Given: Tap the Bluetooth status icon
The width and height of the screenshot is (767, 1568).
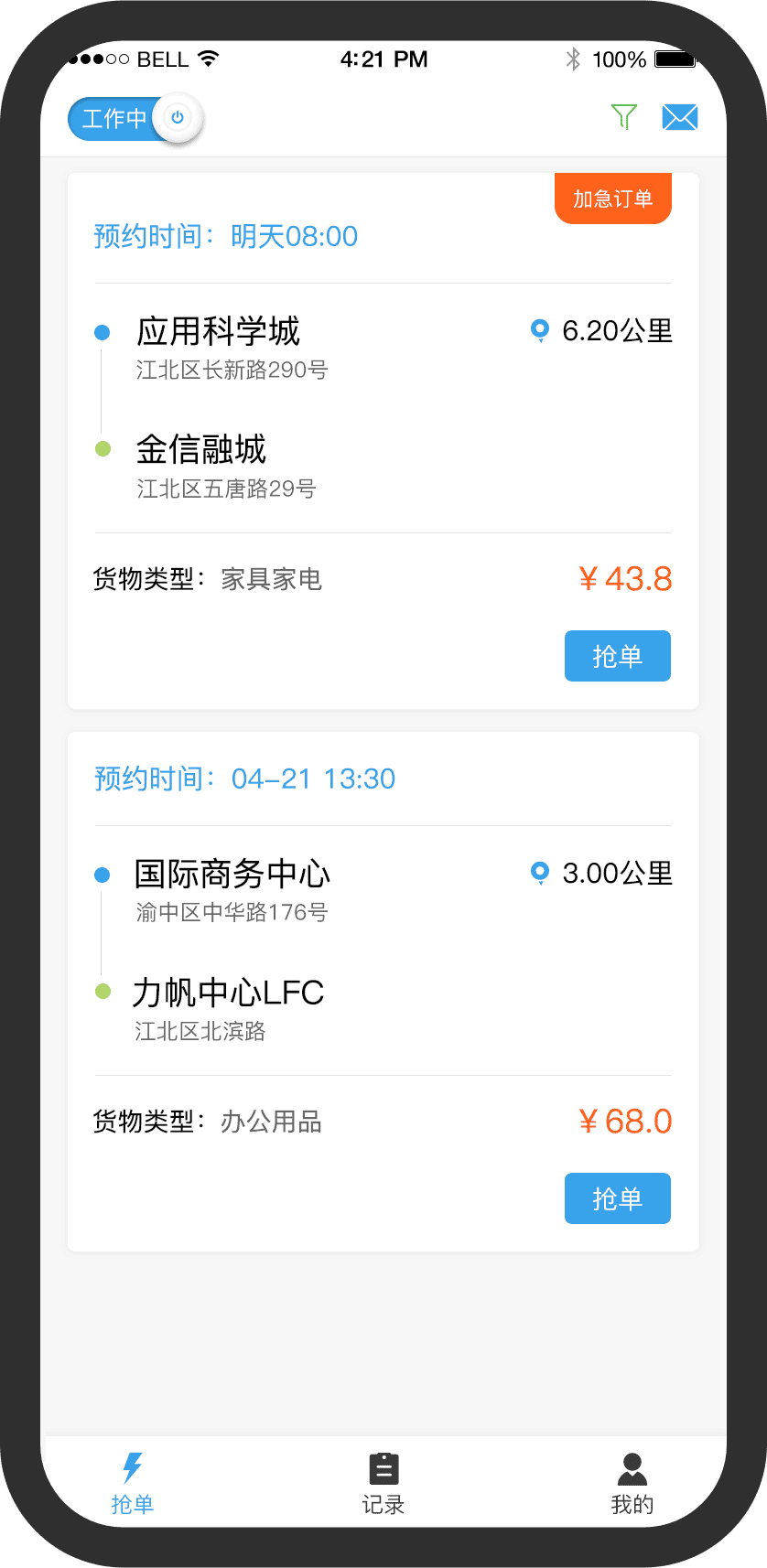Looking at the screenshot, I should pyautogui.click(x=573, y=59).
